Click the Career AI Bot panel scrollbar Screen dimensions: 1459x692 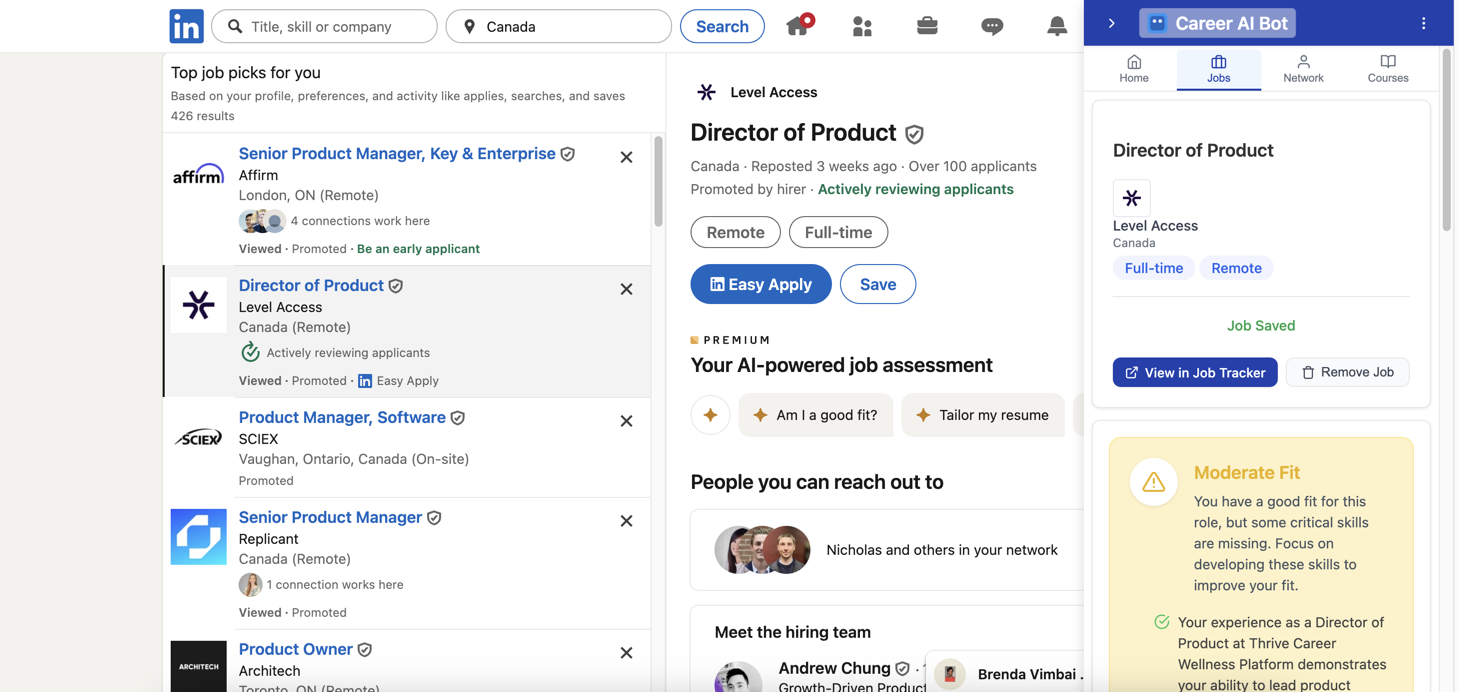point(1446,140)
